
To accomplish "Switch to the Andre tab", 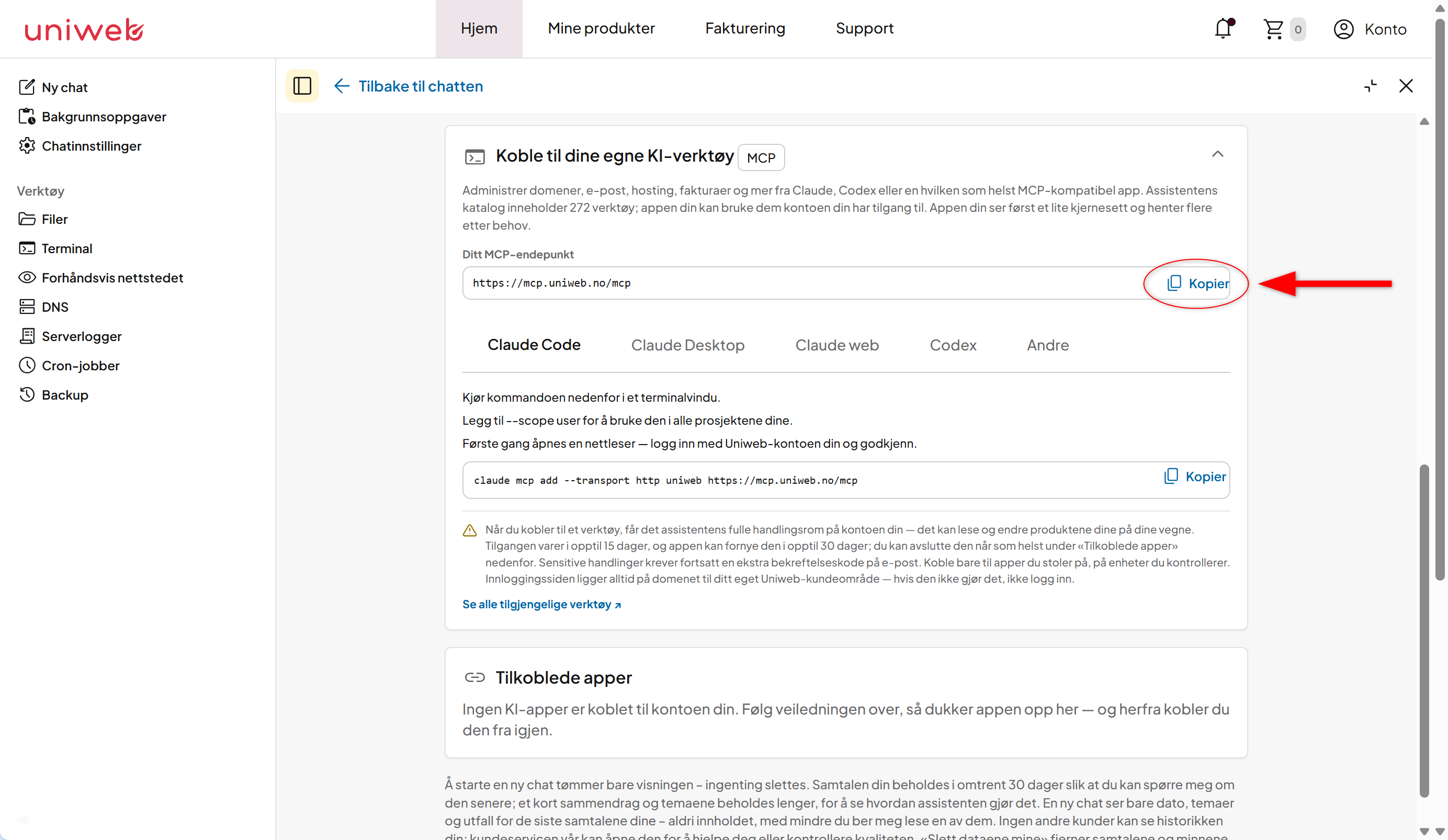I will click(1047, 345).
